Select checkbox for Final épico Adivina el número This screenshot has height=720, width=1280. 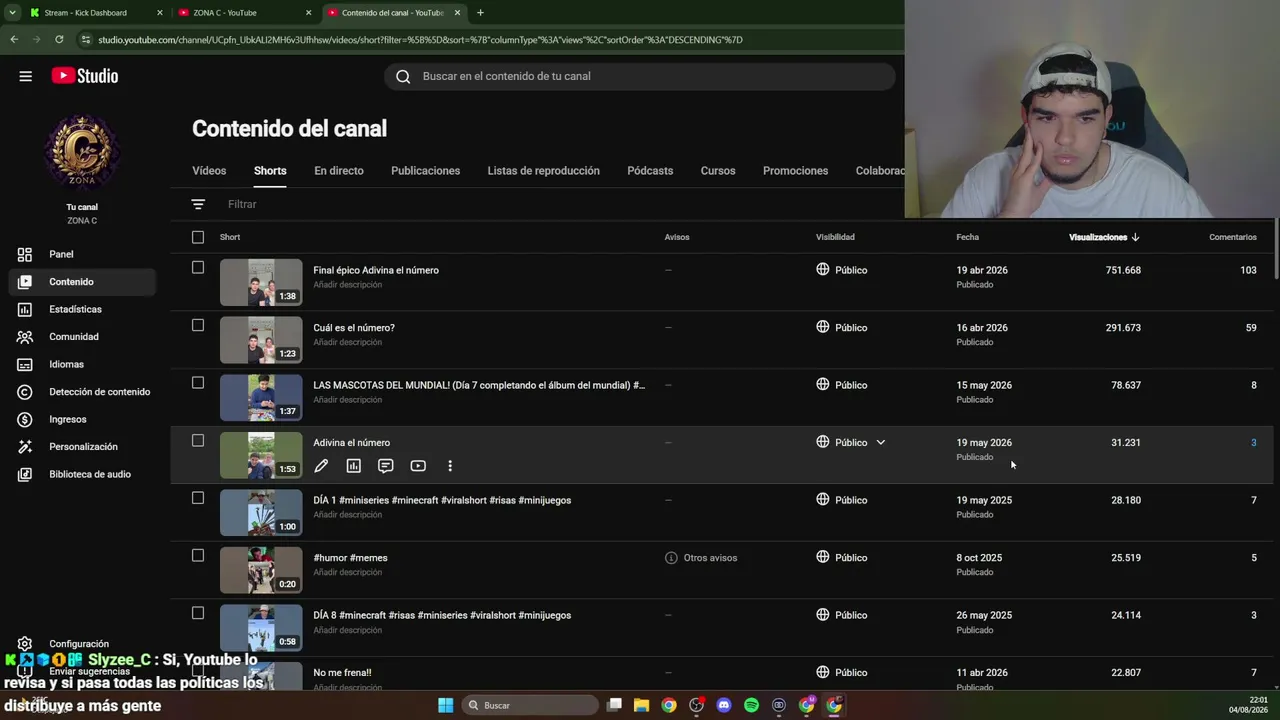point(198,268)
